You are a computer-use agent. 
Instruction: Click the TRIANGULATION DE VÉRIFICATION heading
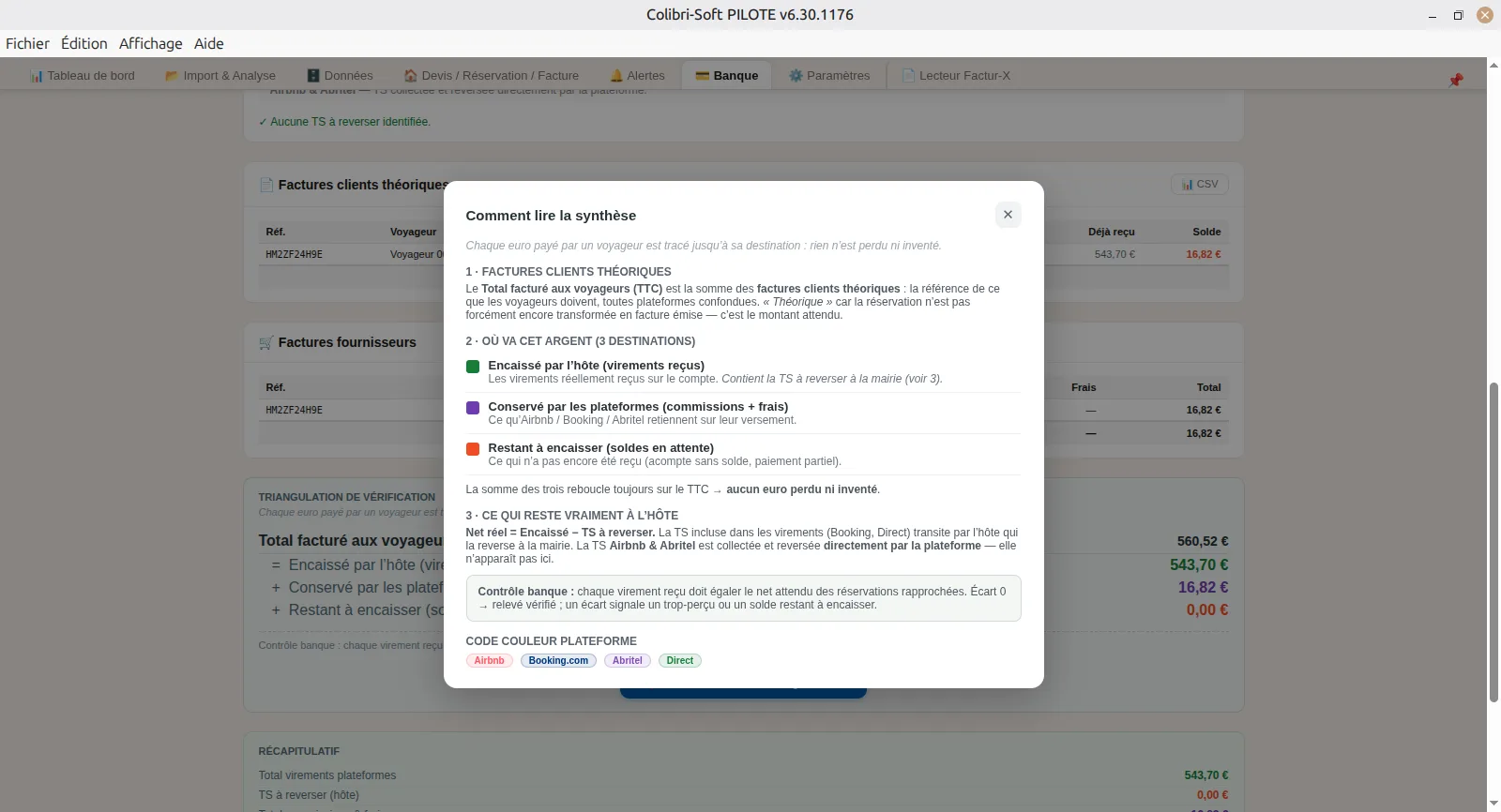pos(347,497)
